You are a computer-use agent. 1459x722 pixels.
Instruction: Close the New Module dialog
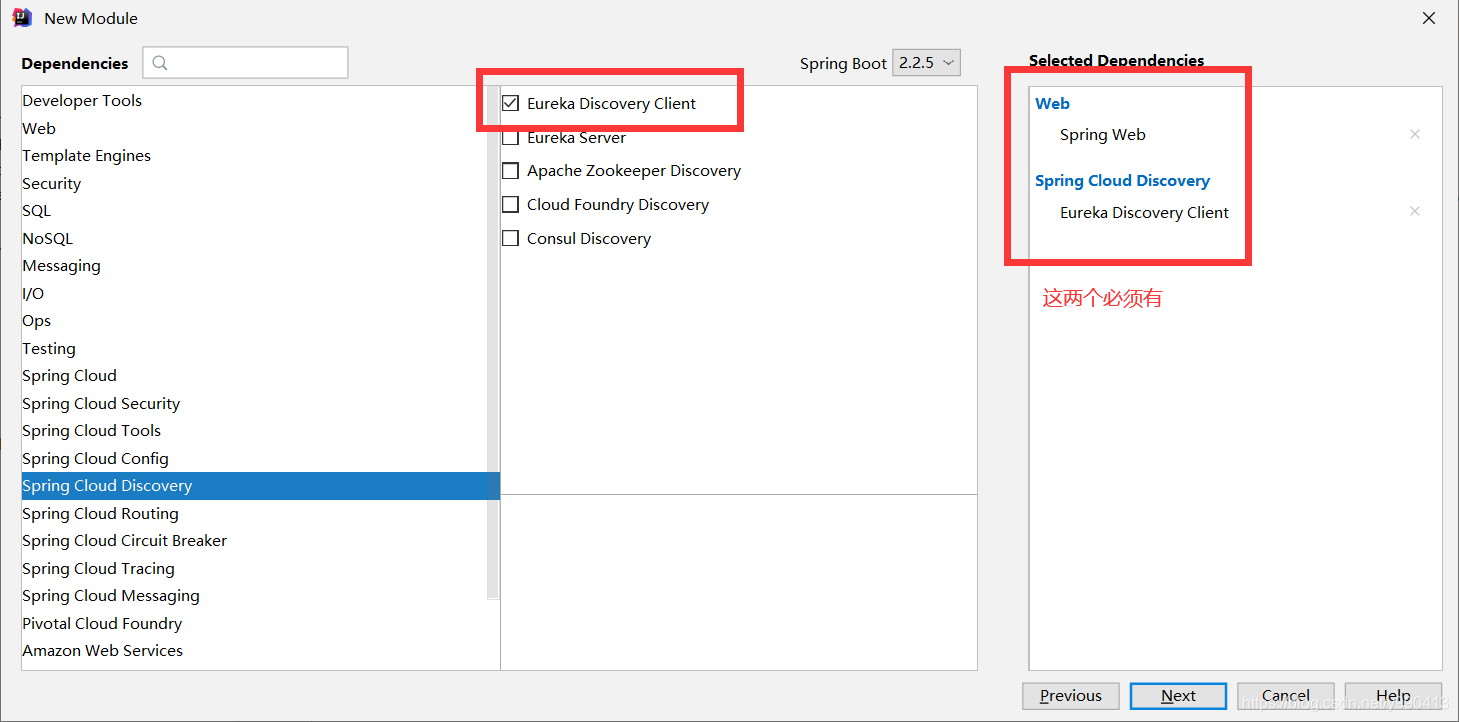pos(1429,18)
